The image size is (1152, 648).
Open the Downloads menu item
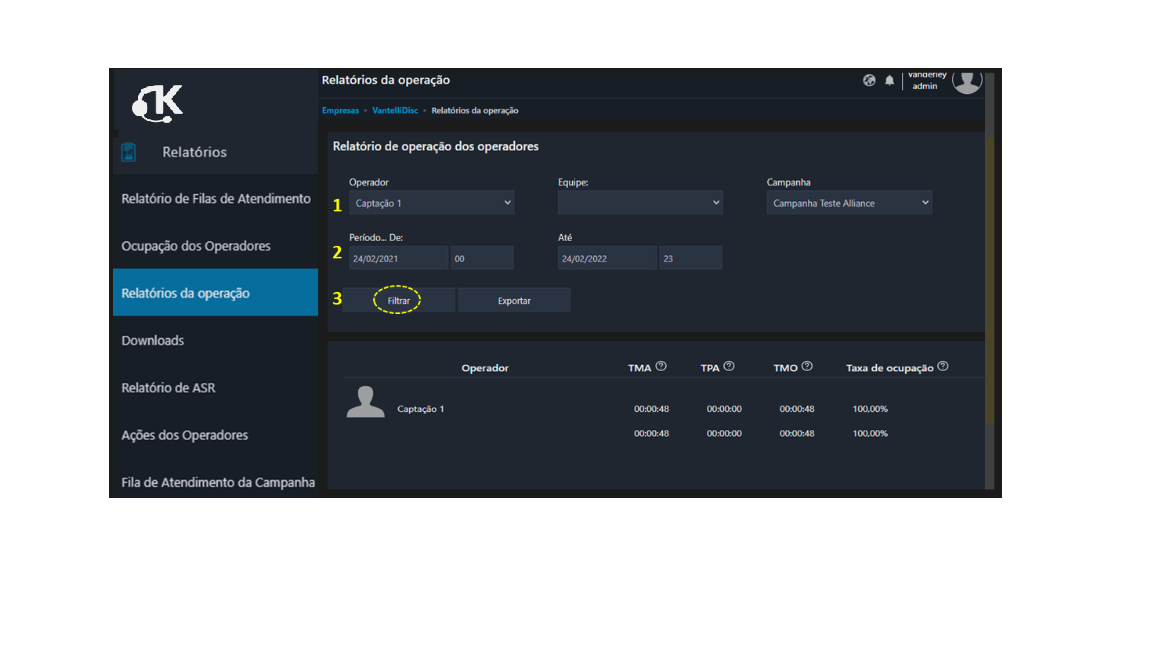pos(215,340)
